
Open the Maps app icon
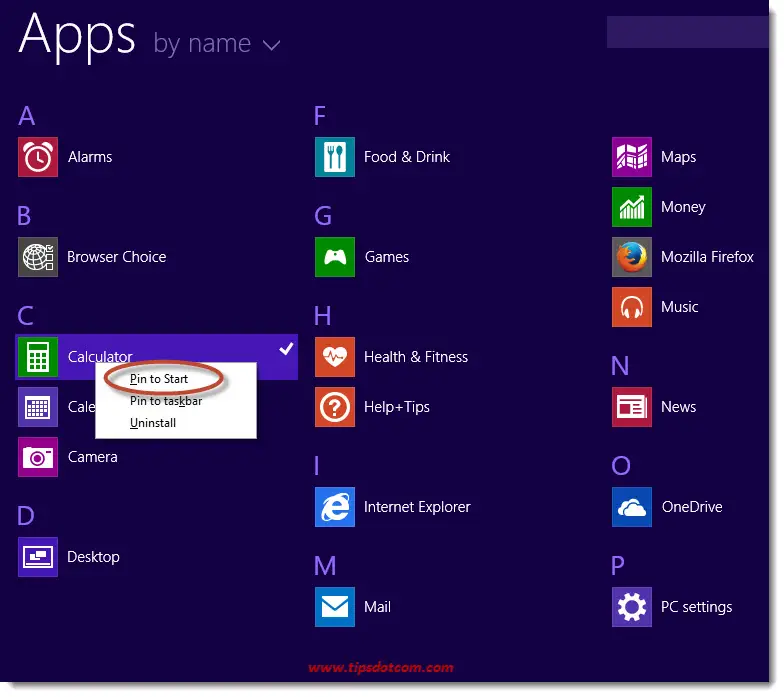632,157
